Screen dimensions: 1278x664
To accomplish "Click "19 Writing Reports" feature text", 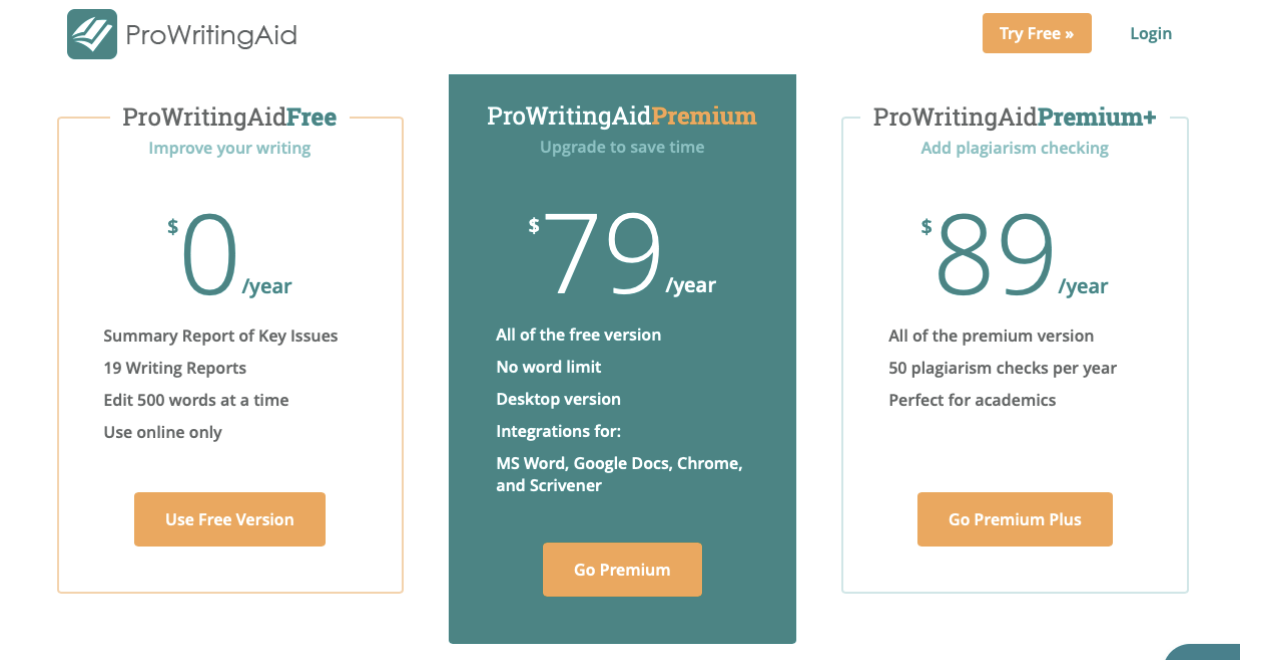I will point(175,368).
